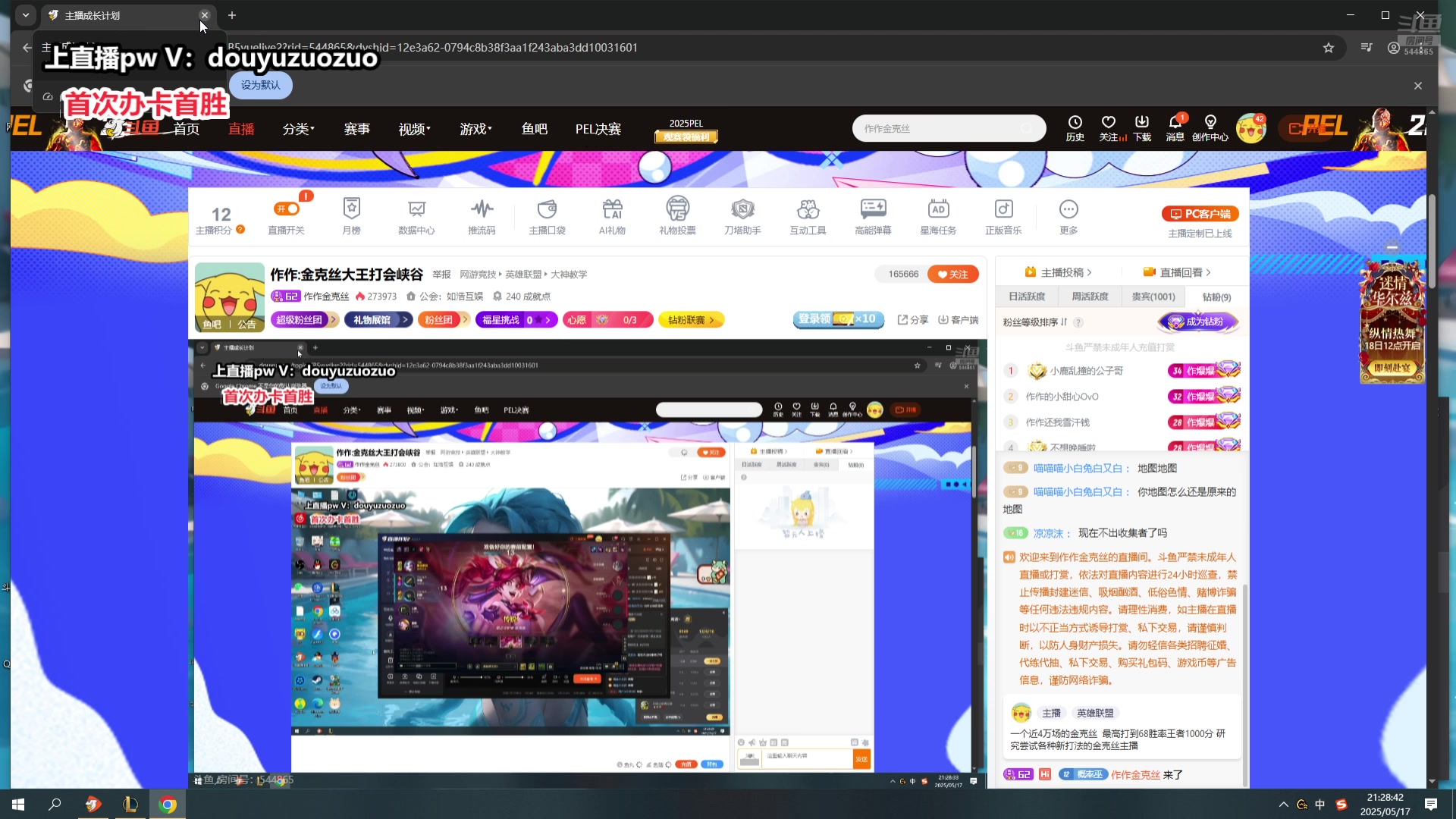Open the 月榜 monthly ranking icon
The width and height of the screenshot is (1456, 819).
coord(351,215)
